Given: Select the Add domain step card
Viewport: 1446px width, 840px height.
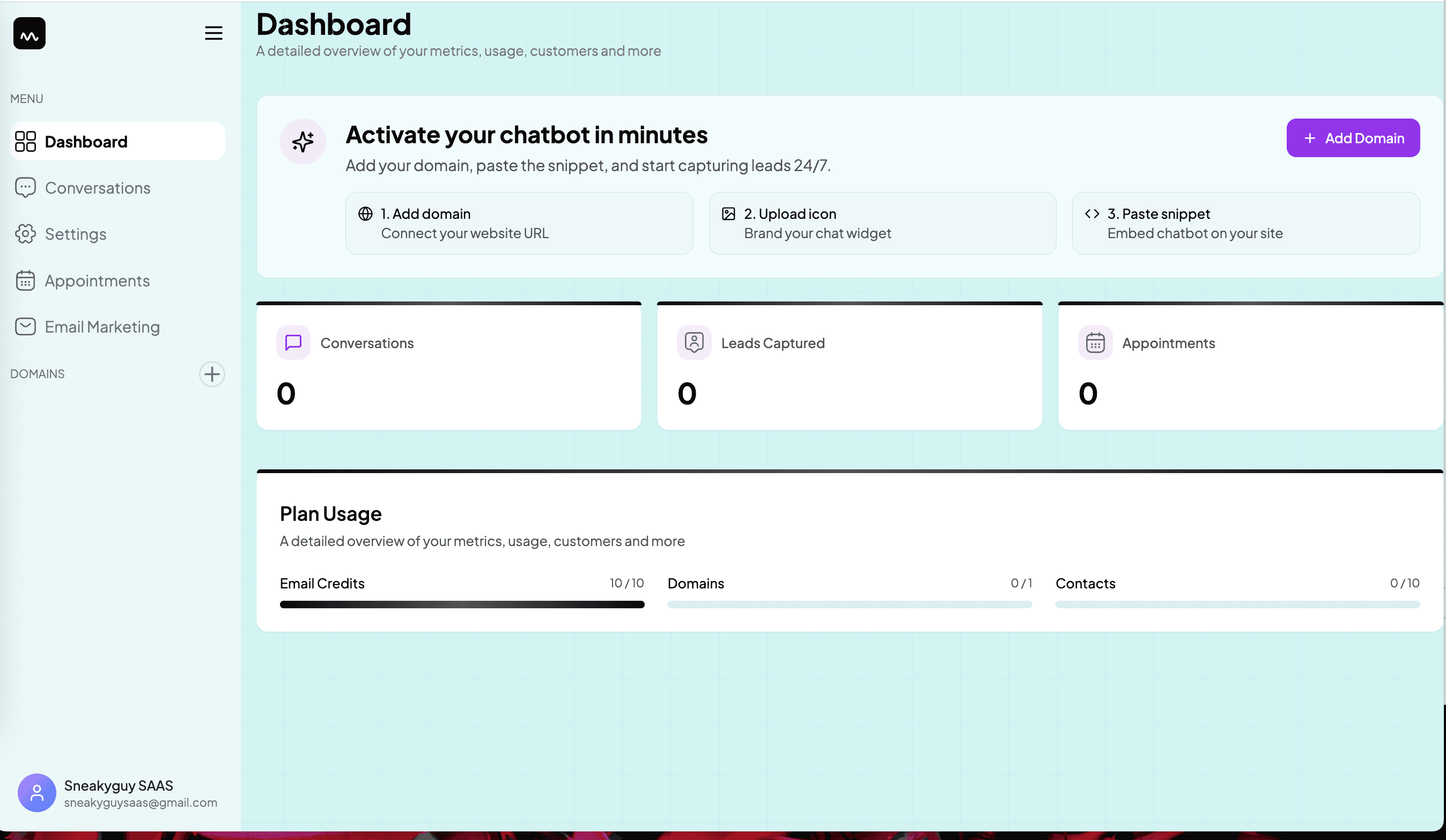Looking at the screenshot, I should point(519,223).
